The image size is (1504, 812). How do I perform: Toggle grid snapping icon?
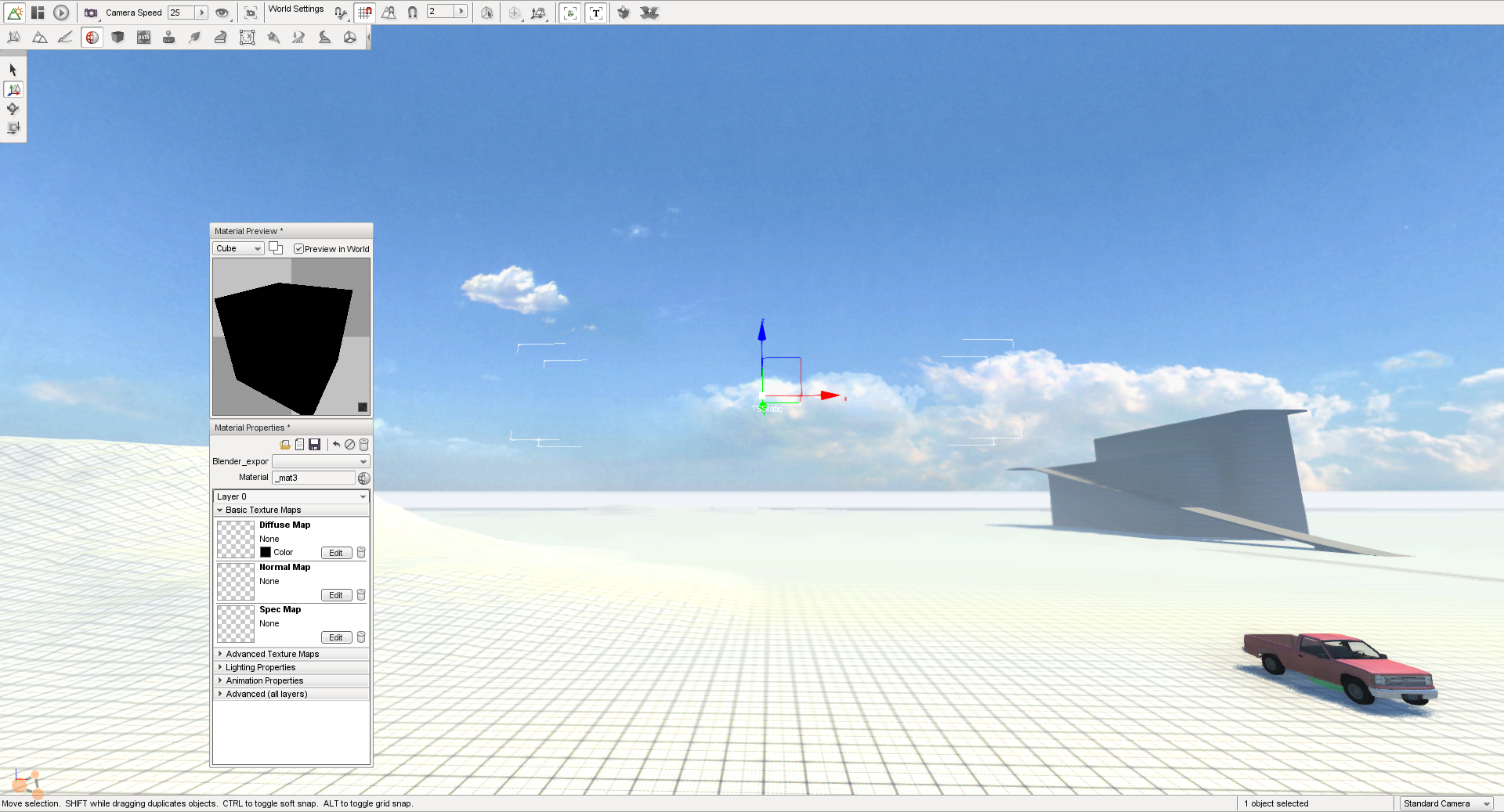[365, 13]
